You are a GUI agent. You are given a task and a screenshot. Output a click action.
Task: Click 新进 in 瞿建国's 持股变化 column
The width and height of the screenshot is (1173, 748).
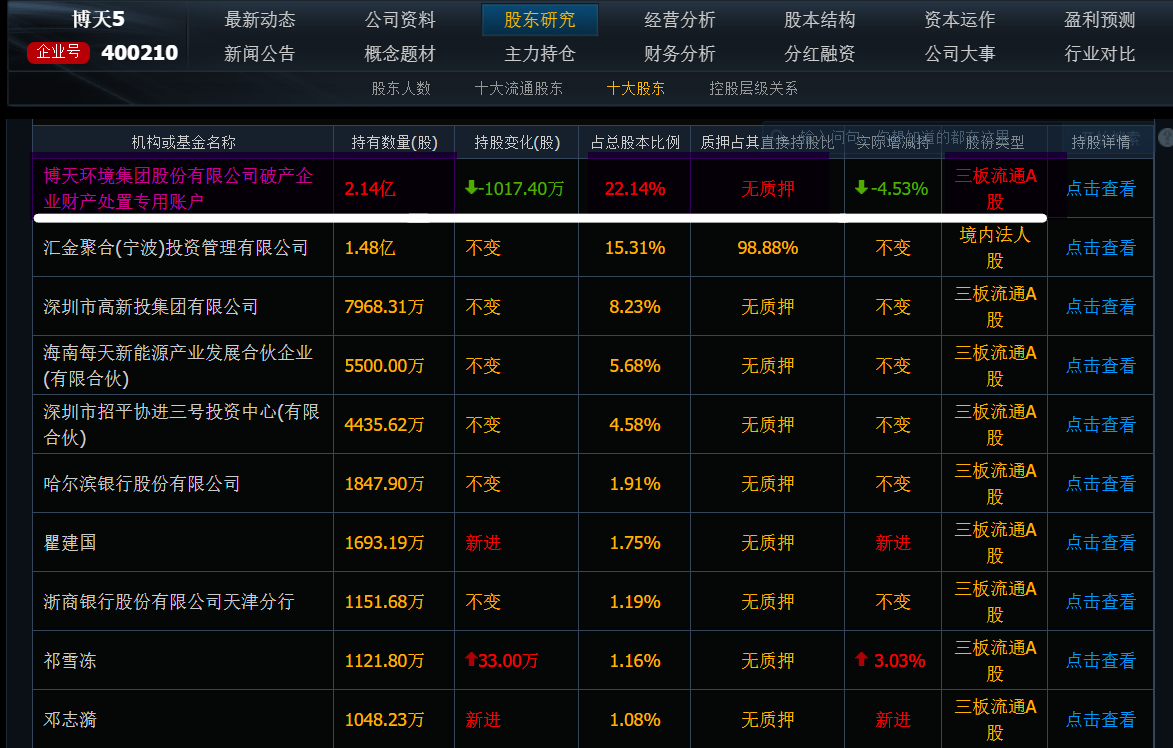click(x=483, y=543)
